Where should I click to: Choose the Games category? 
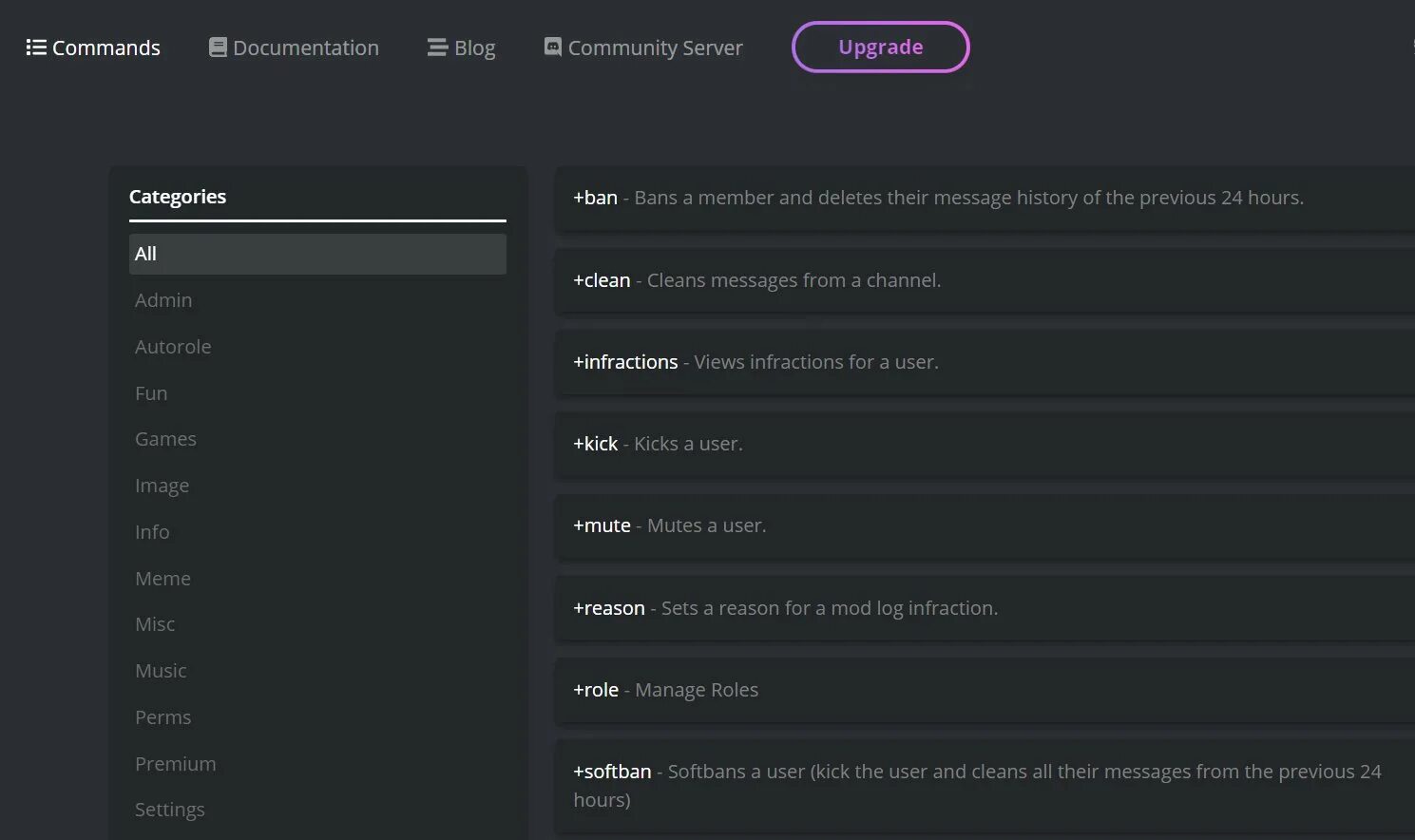pos(165,439)
